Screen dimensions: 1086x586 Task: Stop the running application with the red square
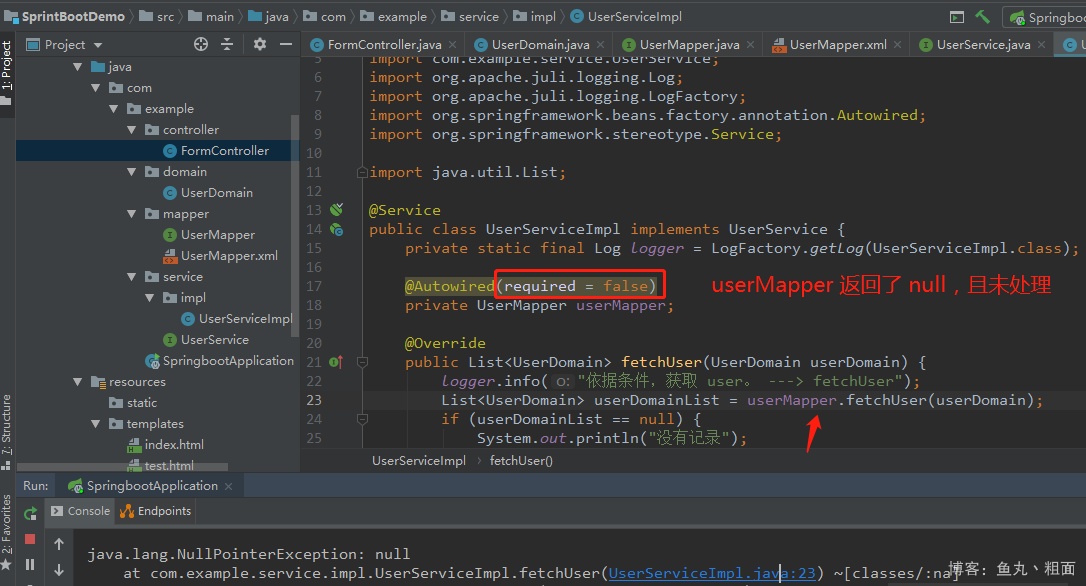coord(30,539)
